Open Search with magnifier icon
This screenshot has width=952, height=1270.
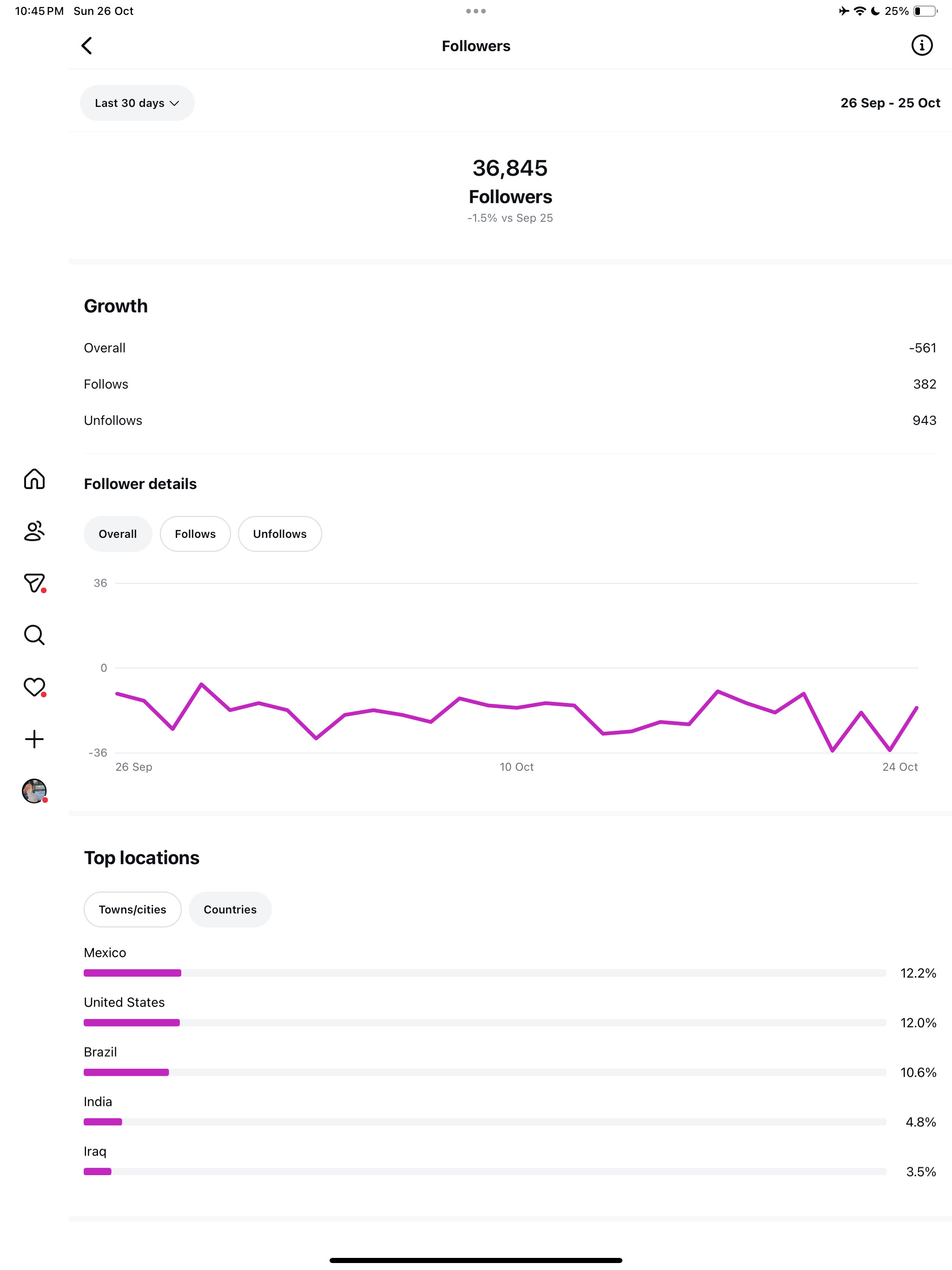[x=34, y=635]
